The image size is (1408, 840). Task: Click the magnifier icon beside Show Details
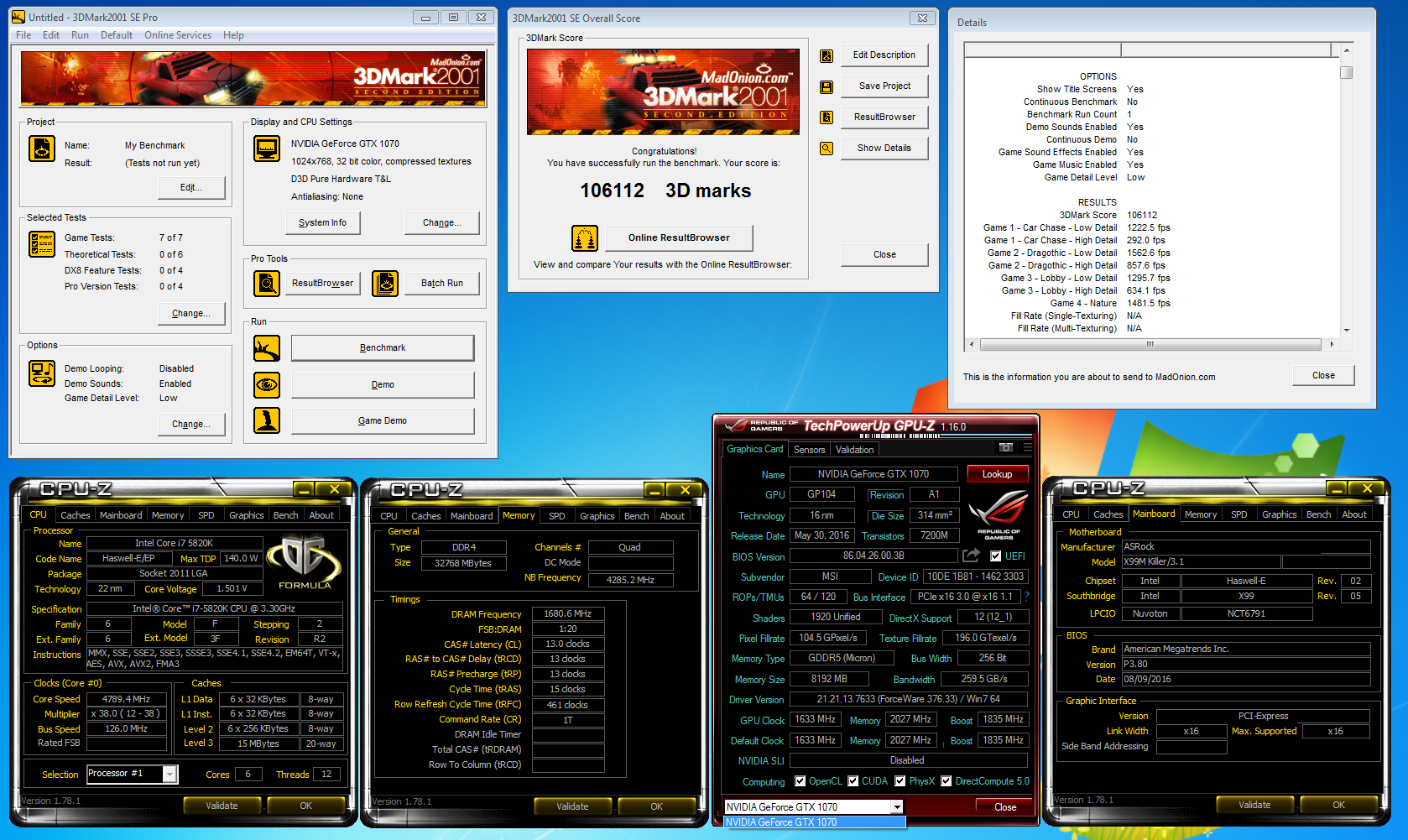(x=827, y=149)
